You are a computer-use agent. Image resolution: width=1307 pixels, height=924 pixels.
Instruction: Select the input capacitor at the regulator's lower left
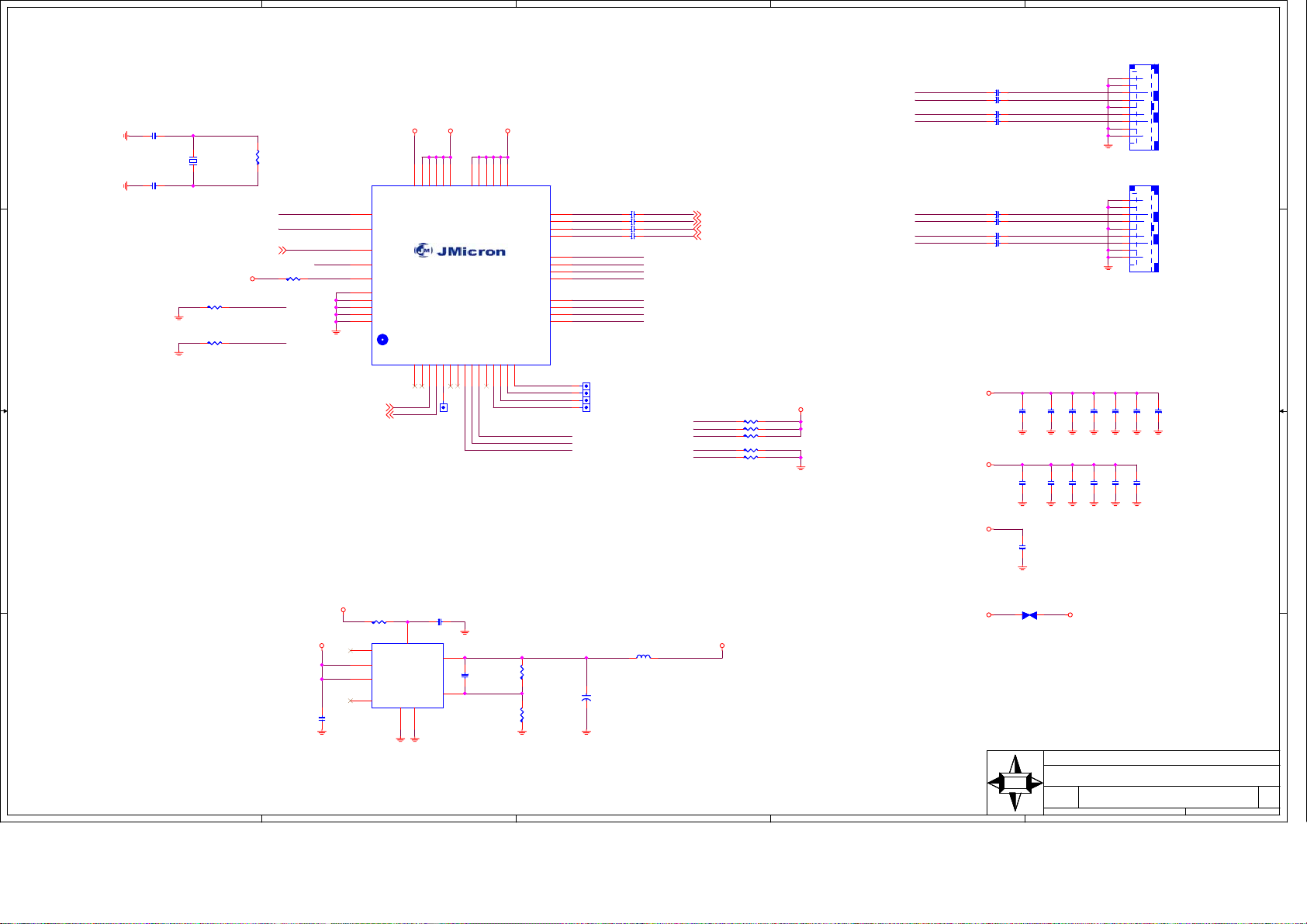tap(322, 719)
